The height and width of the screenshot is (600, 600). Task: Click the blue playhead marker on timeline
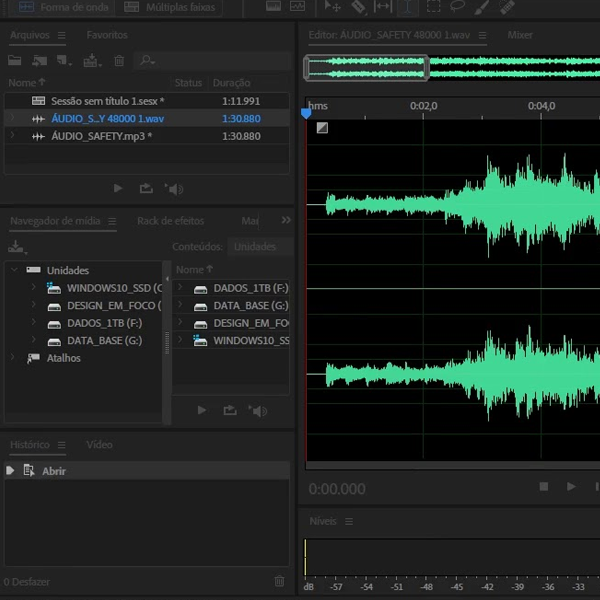click(306, 114)
